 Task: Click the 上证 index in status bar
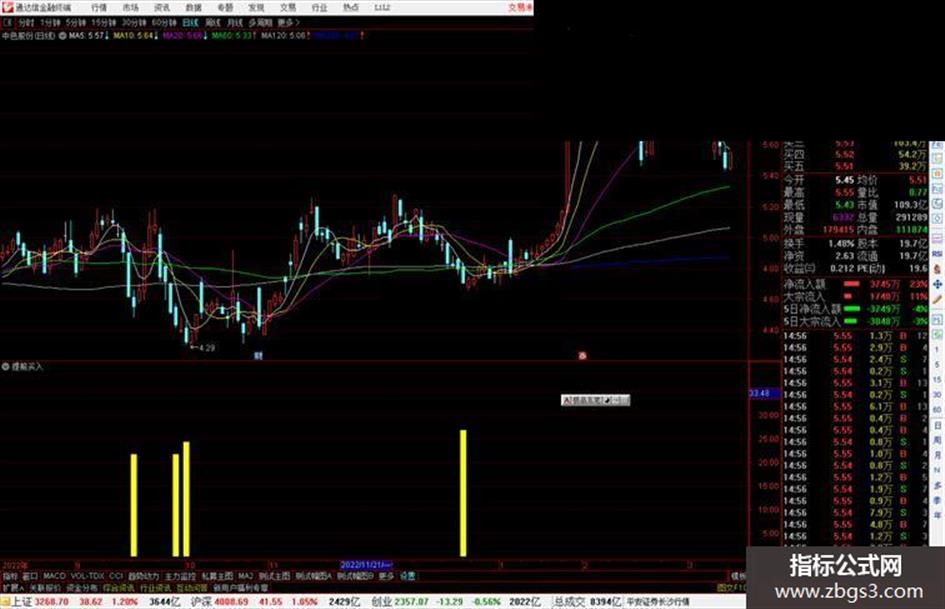point(22,602)
